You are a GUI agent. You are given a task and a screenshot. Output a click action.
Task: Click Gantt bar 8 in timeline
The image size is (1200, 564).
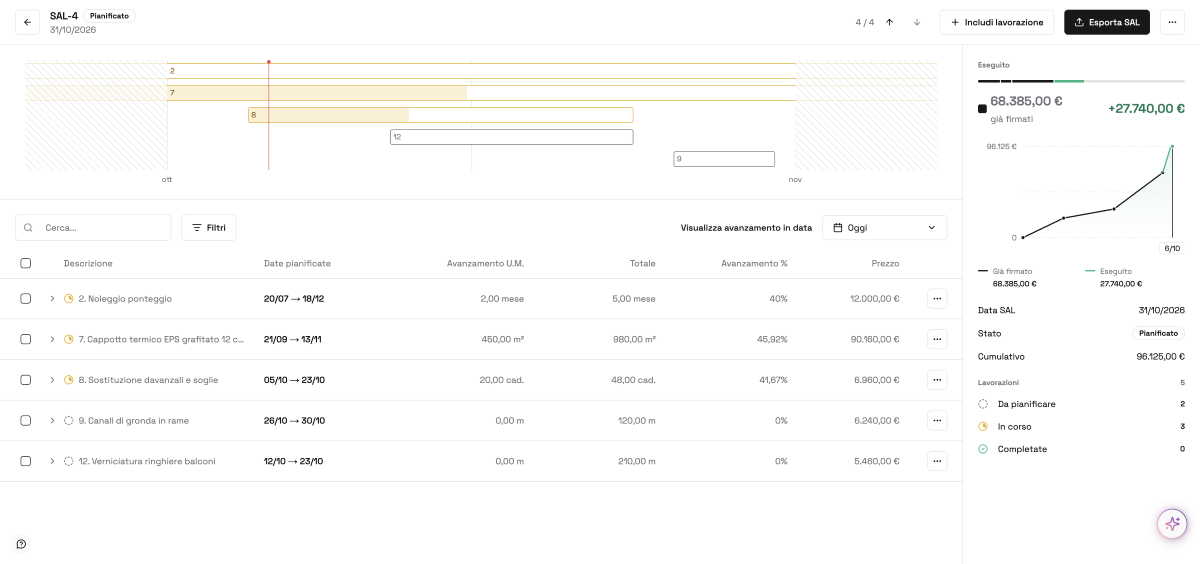tap(440, 115)
